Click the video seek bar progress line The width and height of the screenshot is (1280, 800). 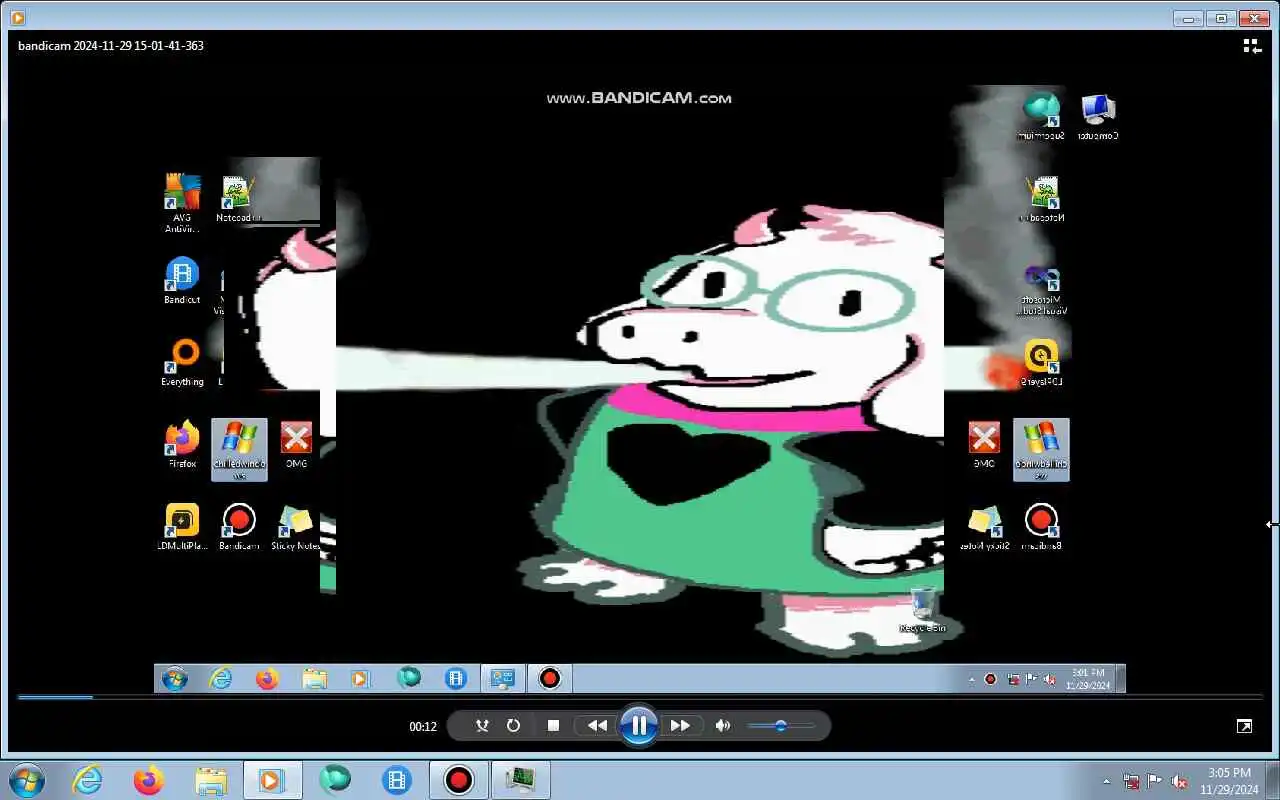pos(640,697)
